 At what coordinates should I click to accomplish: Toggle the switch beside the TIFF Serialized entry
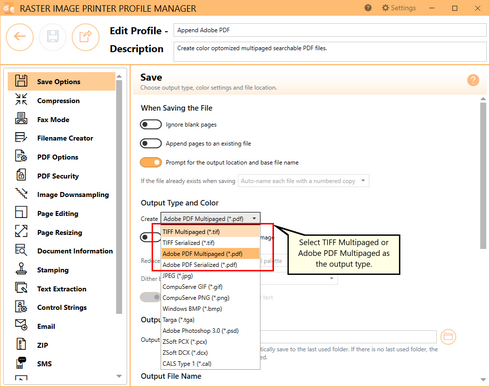[150, 237]
